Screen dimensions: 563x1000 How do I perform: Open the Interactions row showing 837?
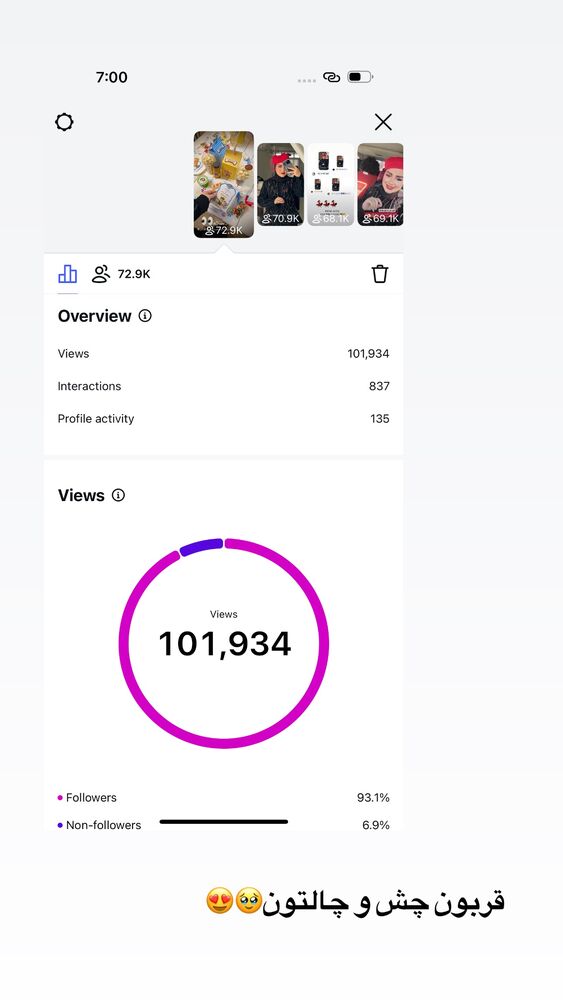(x=224, y=386)
